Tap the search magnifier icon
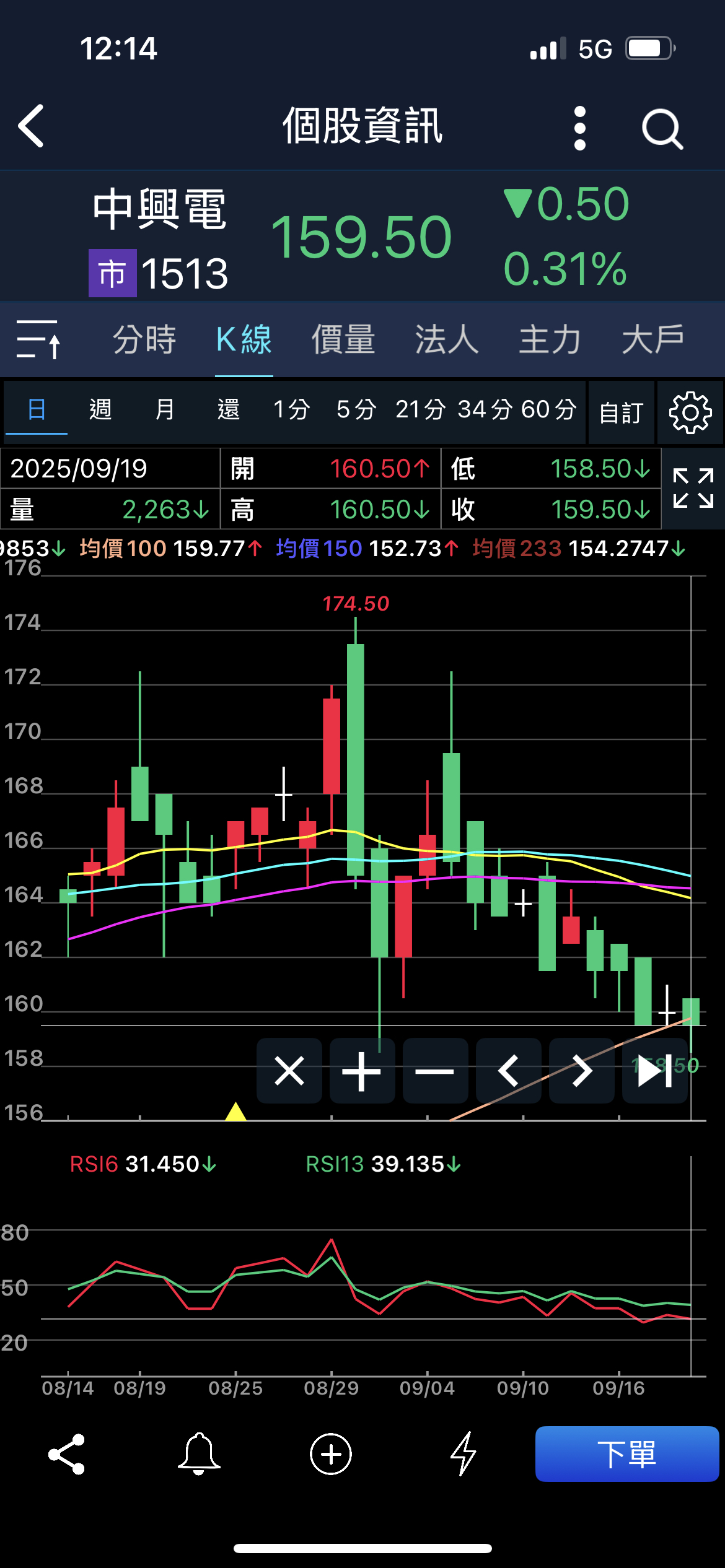The width and height of the screenshot is (725, 1568). (662, 129)
